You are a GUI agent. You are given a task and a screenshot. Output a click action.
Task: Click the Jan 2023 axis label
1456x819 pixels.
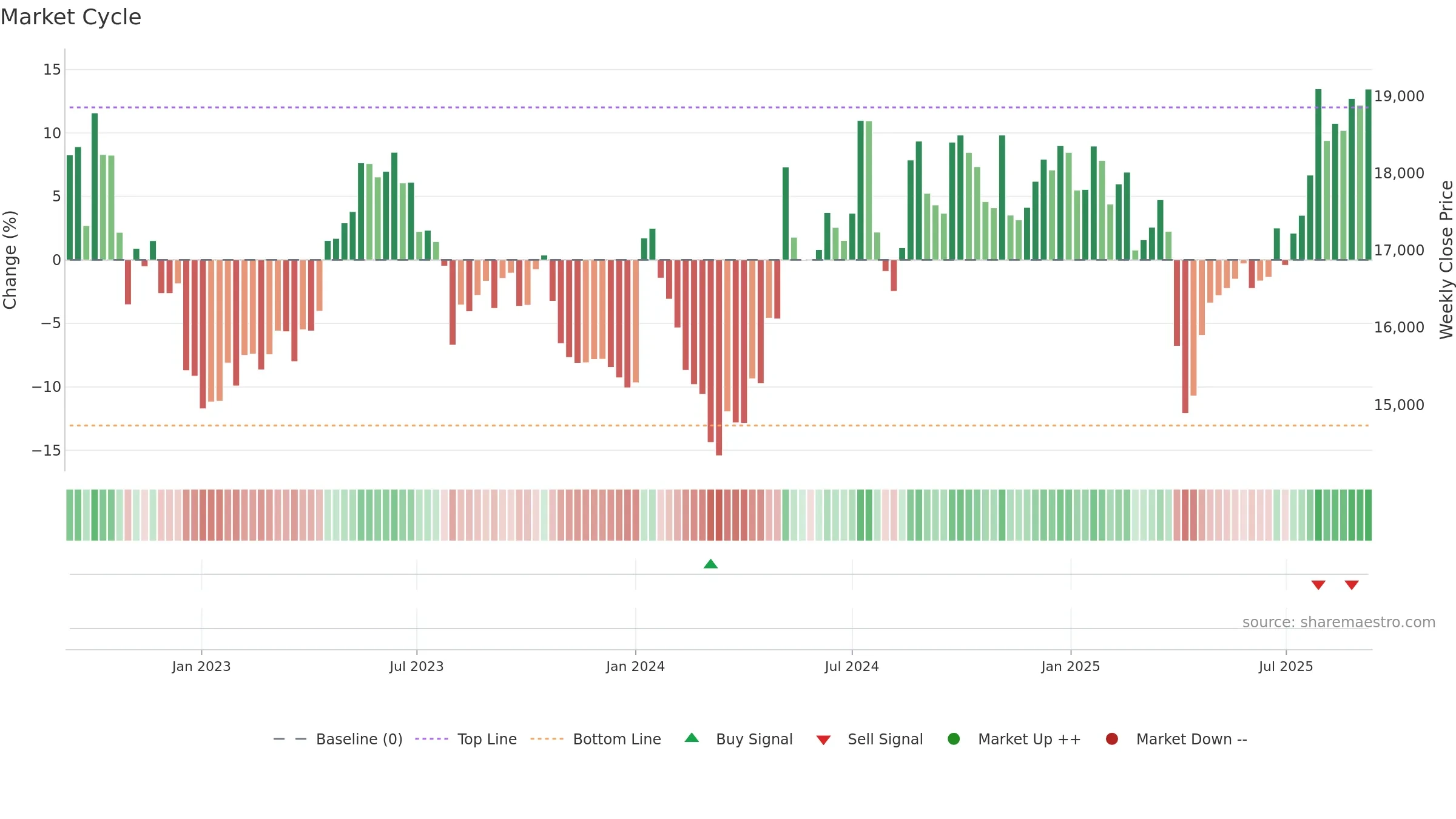tap(201, 666)
